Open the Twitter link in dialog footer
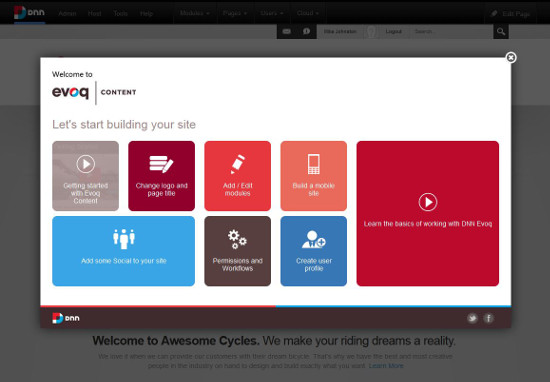 pos(472,318)
